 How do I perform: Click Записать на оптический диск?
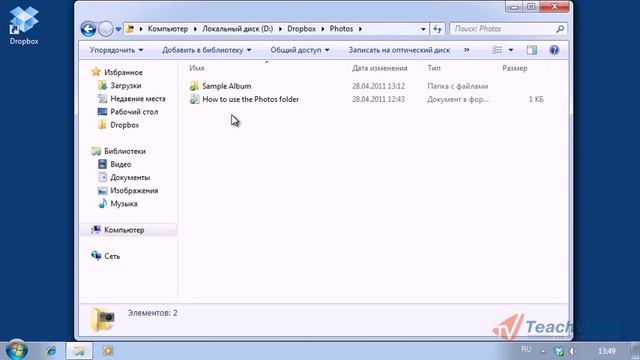coord(399,50)
